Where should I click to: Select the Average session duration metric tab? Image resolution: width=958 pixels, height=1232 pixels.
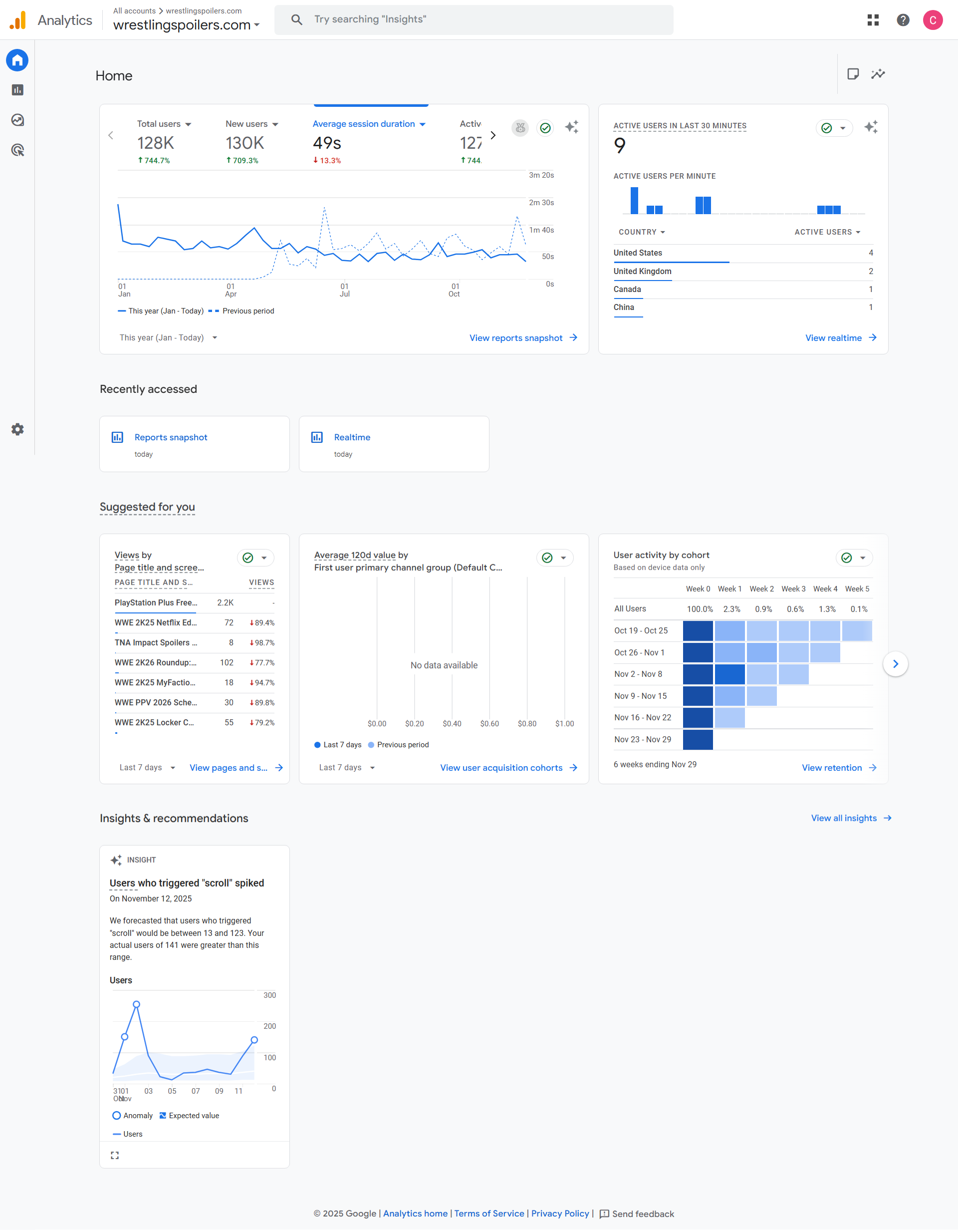[x=369, y=123]
